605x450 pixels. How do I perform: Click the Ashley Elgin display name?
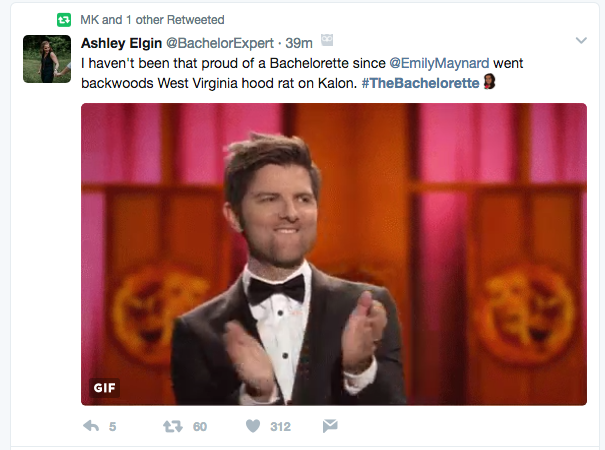[119, 42]
